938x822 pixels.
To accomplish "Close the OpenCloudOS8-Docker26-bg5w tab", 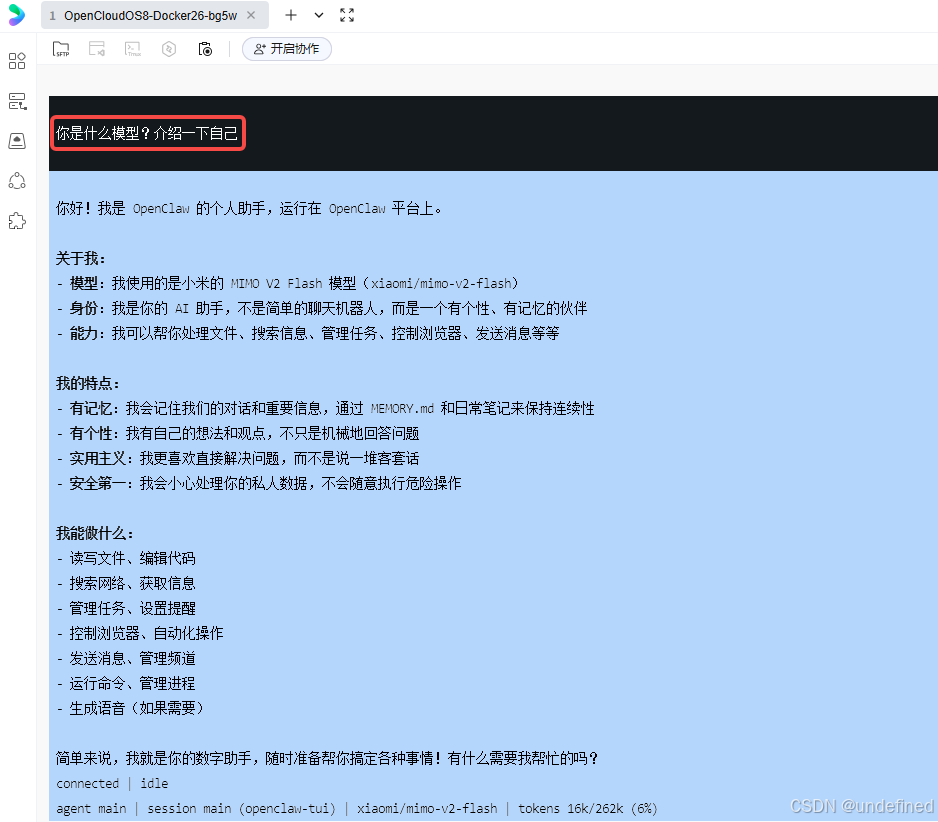I will pos(251,16).
